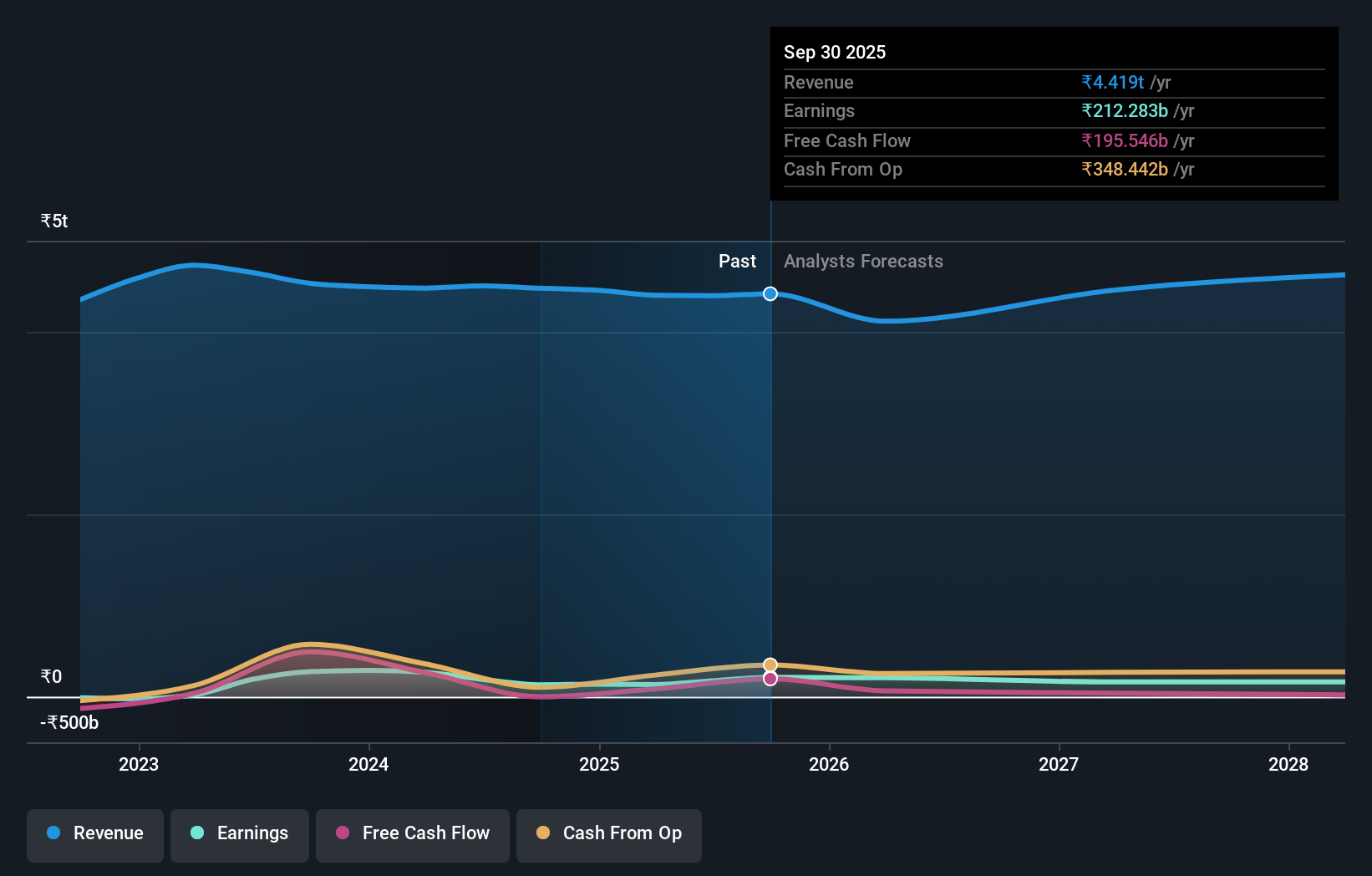
Task: Click the pink Free Cash Flow legend dot
Action: tap(343, 833)
